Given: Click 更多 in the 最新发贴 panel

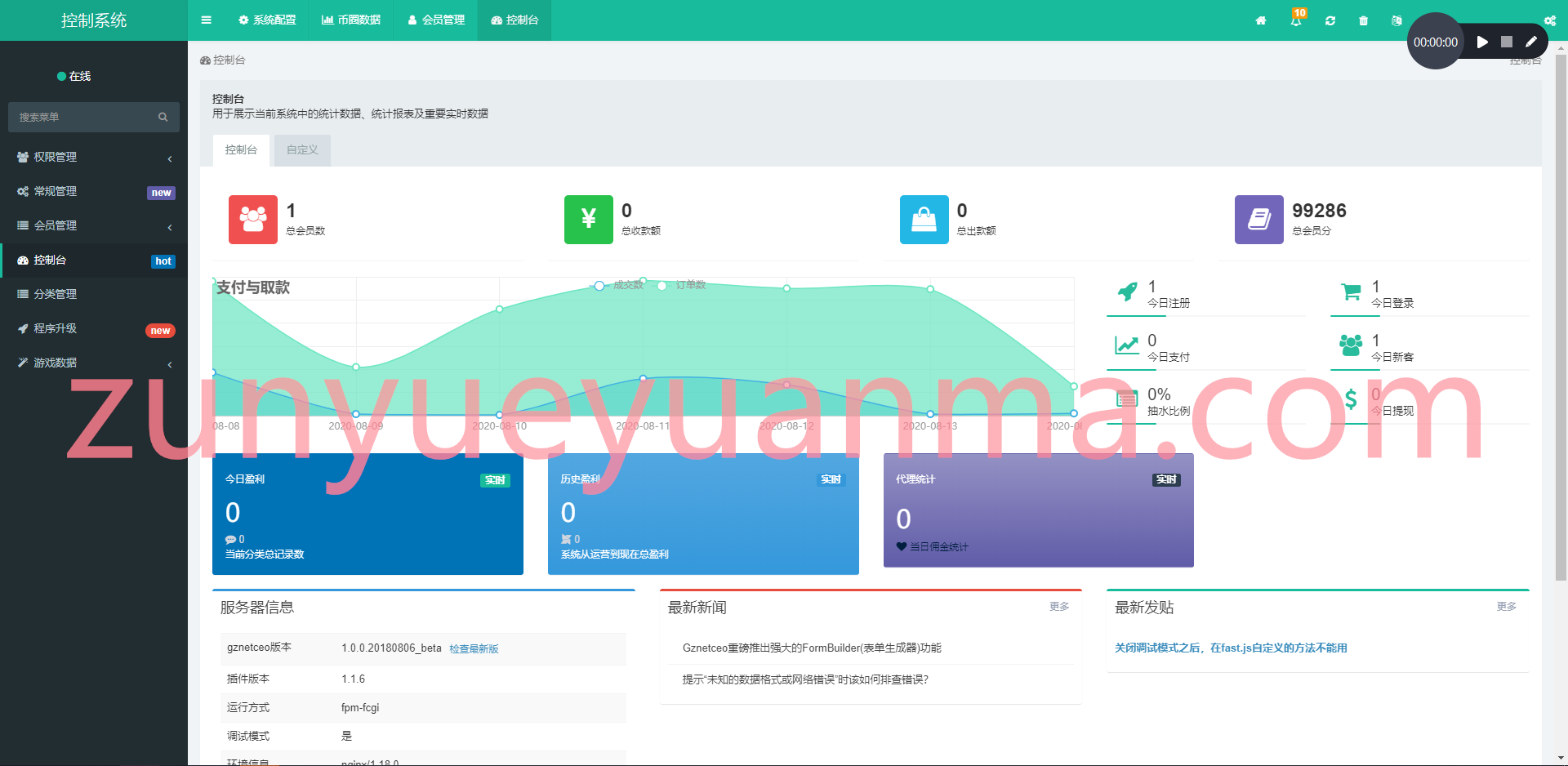Looking at the screenshot, I should point(1507,607).
